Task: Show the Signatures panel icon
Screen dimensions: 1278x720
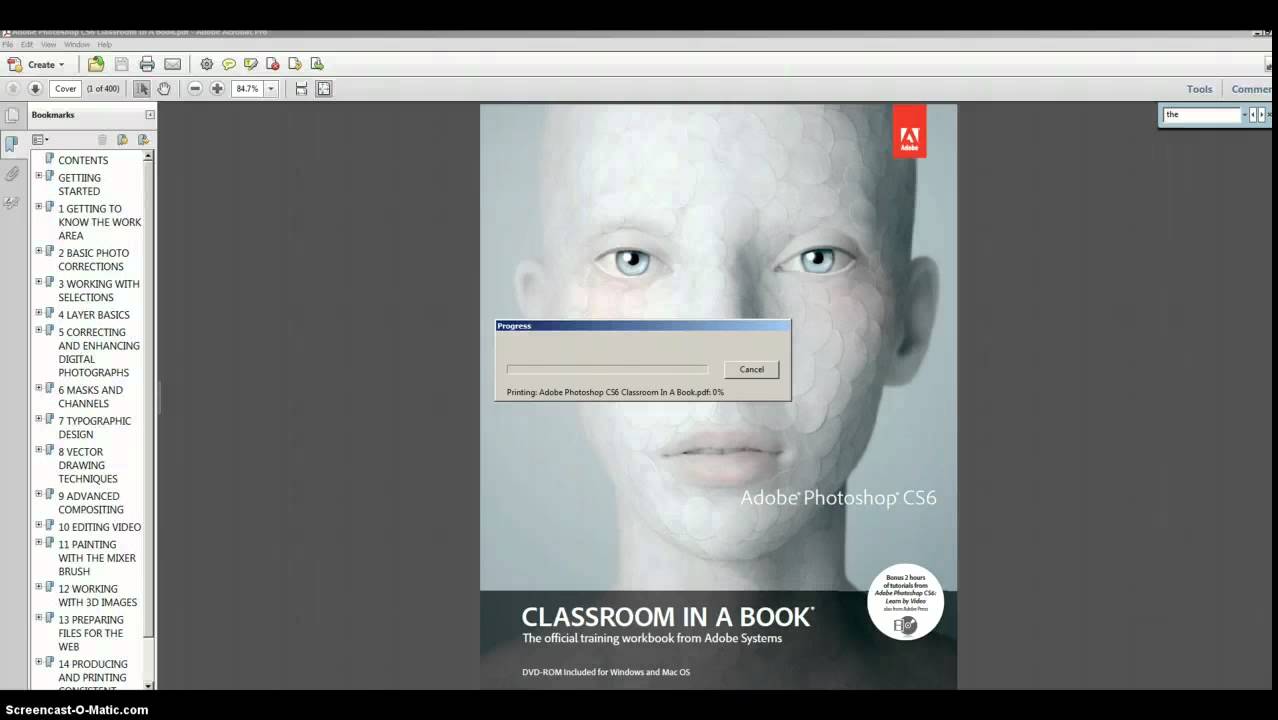Action: (x=12, y=202)
